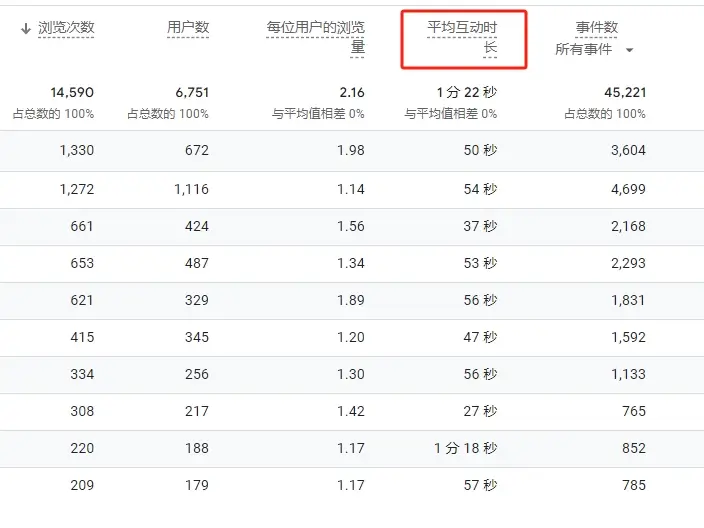The height and width of the screenshot is (528, 704).
Task: Click the views cell 308
Action: [82, 411]
